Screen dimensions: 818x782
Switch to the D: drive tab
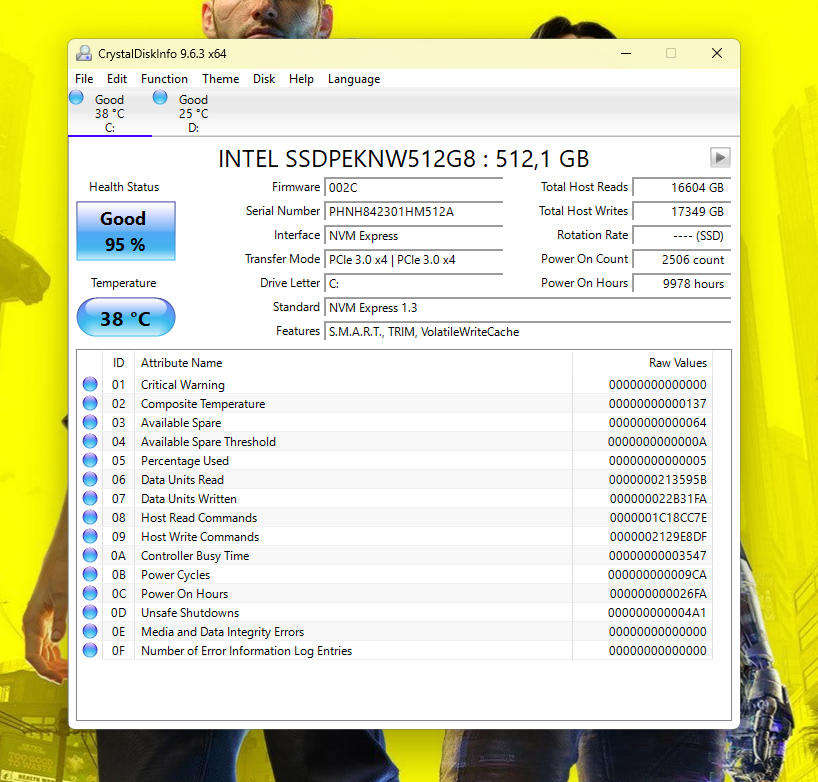pyautogui.click(x=192, y=113)
